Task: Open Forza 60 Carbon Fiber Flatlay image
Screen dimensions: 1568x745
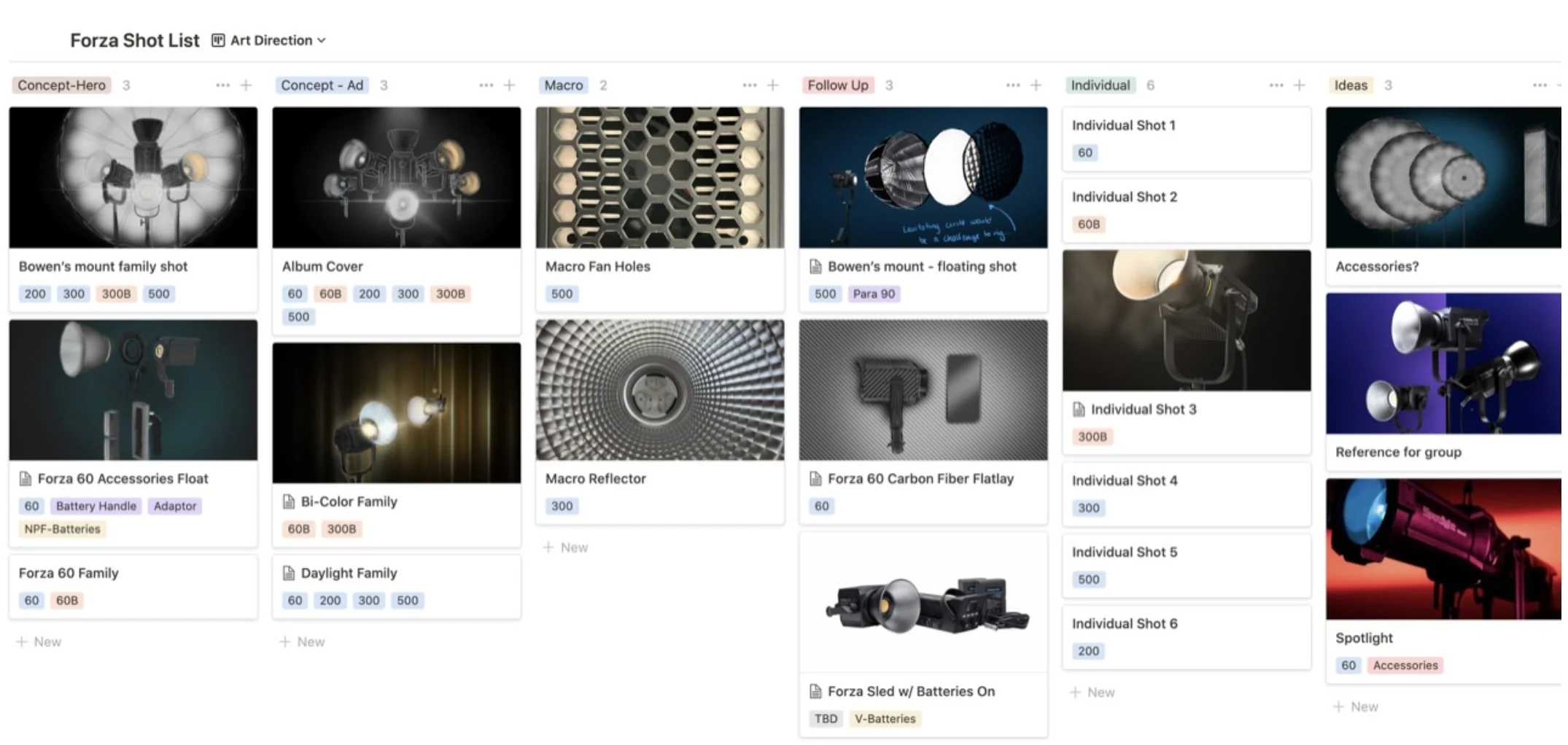Action: [923, 390]
